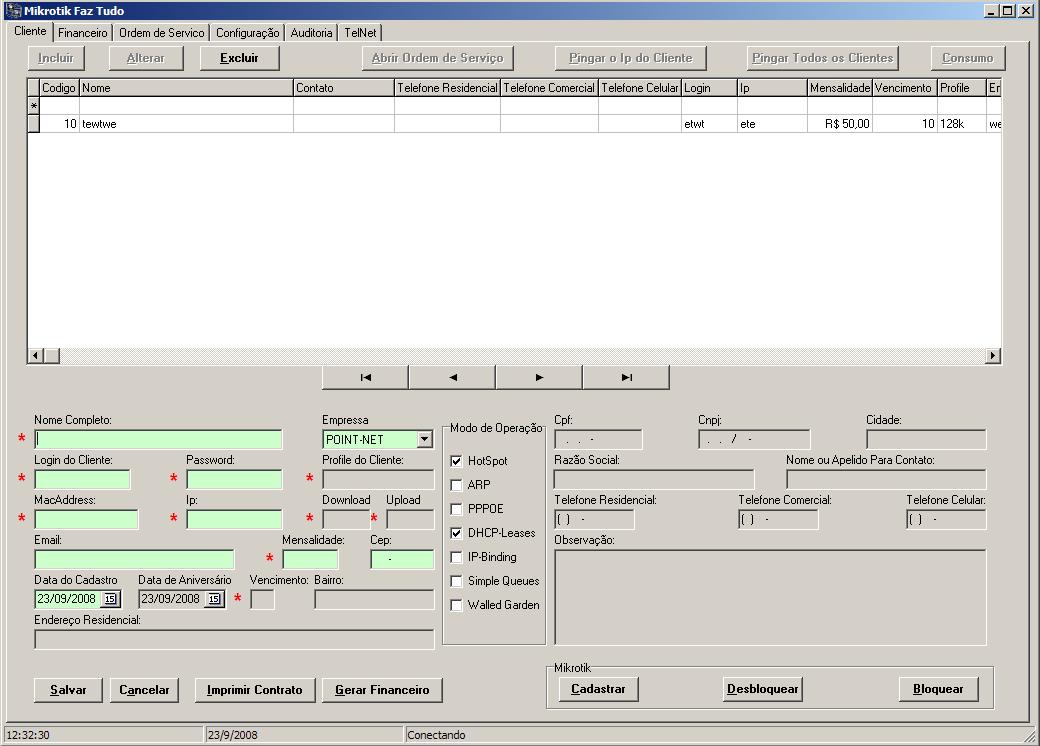Click the Excluir button

coord(239,58)
